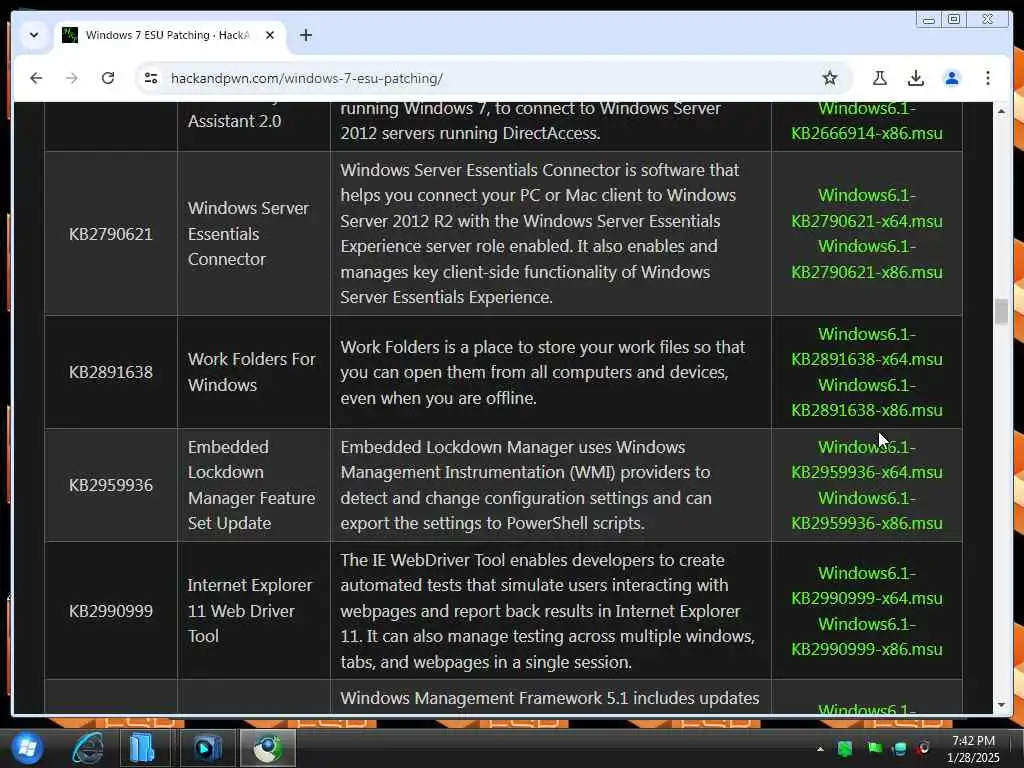Open the profile avatar icon

pyautogui.click(x=952, y=78)
